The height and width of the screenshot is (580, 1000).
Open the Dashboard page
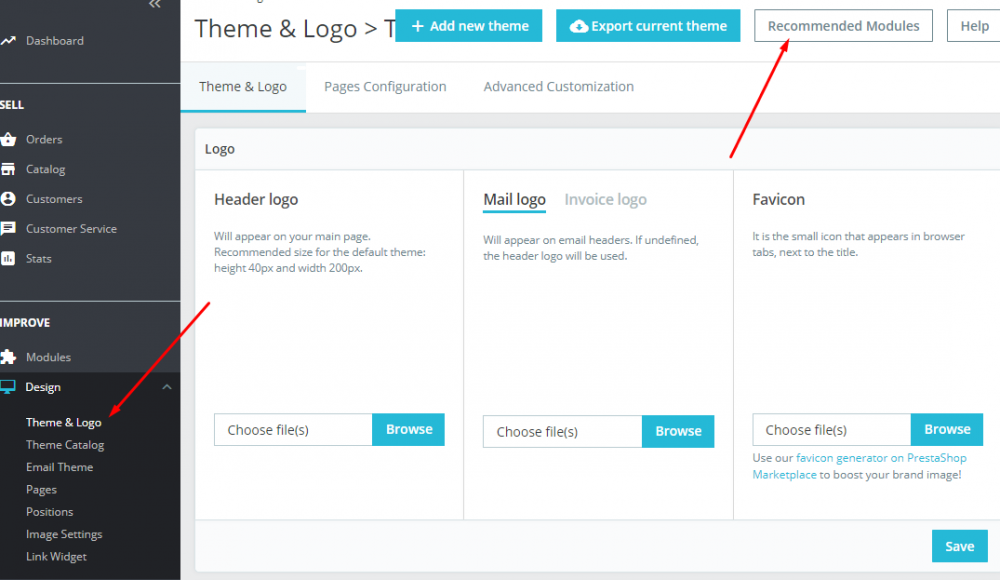tap(55, 41)
